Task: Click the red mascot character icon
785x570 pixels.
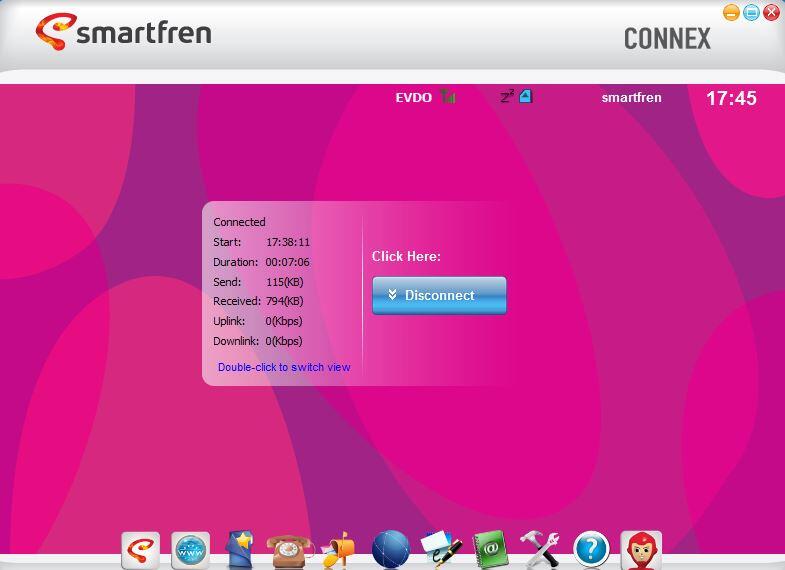Action: [641, 549]
